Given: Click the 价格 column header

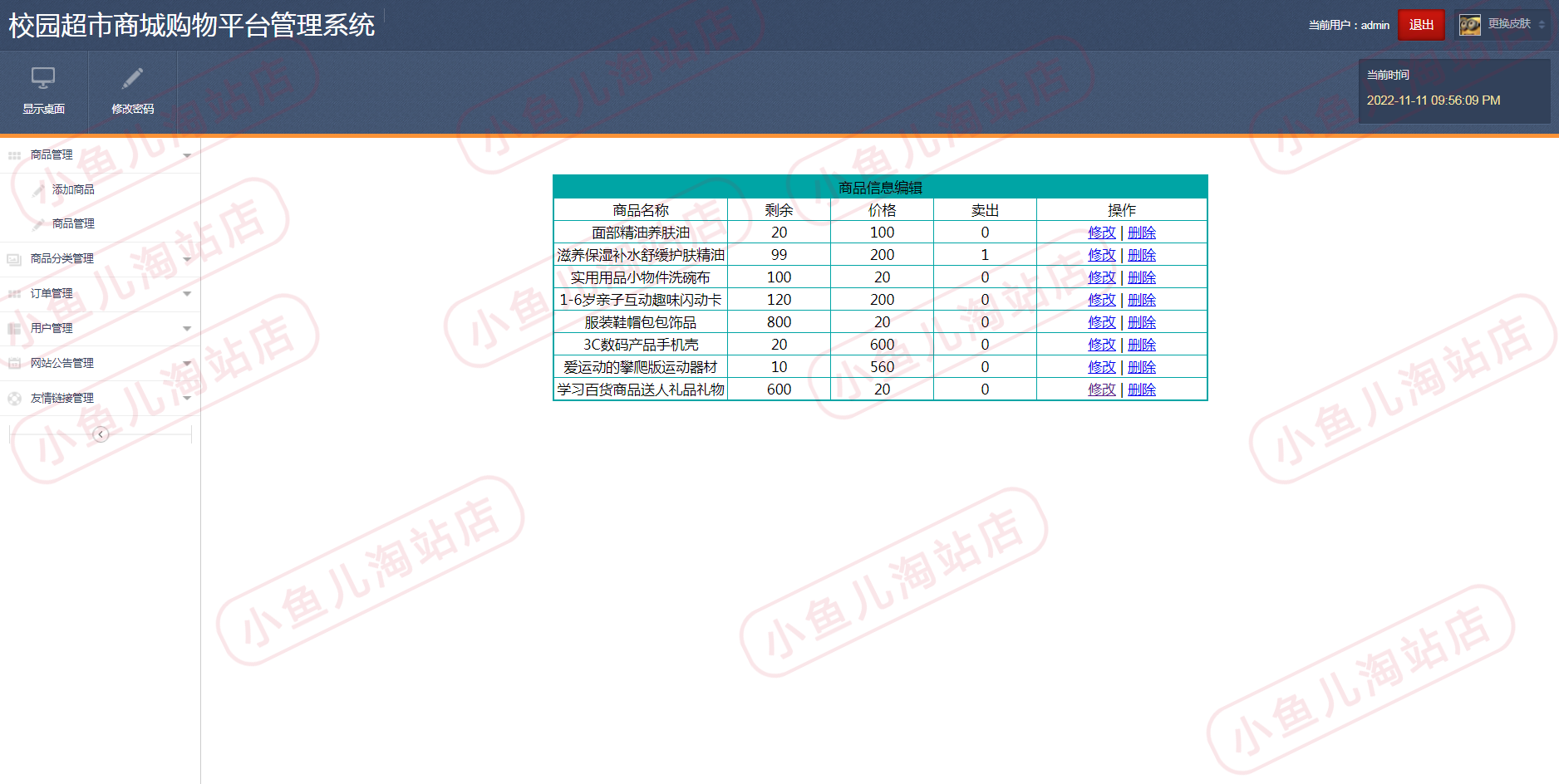Looking at the screenshot, I should (x=882, y=210).
